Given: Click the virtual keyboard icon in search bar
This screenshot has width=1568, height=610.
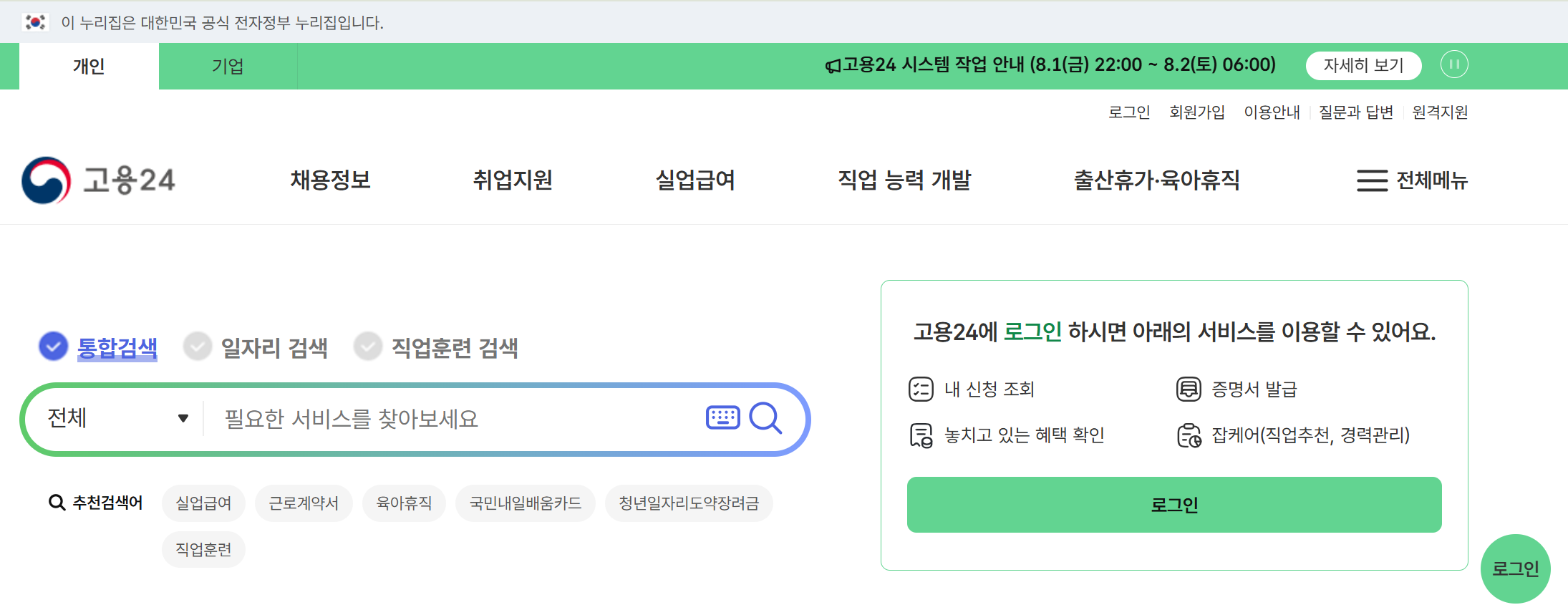Looking at the screenshot, I should point(722,418).
